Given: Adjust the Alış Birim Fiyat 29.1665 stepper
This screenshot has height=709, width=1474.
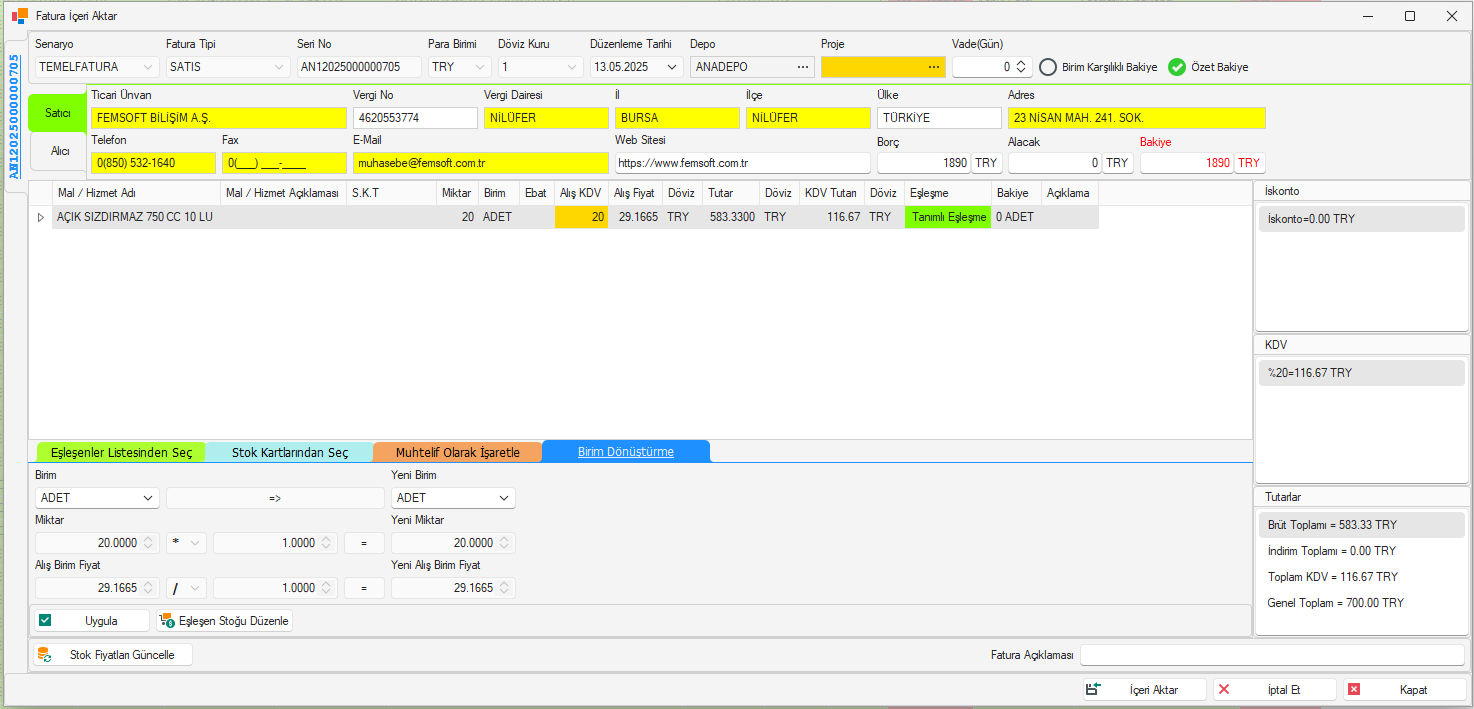Looking at the screenshot, I should [148, 588].
